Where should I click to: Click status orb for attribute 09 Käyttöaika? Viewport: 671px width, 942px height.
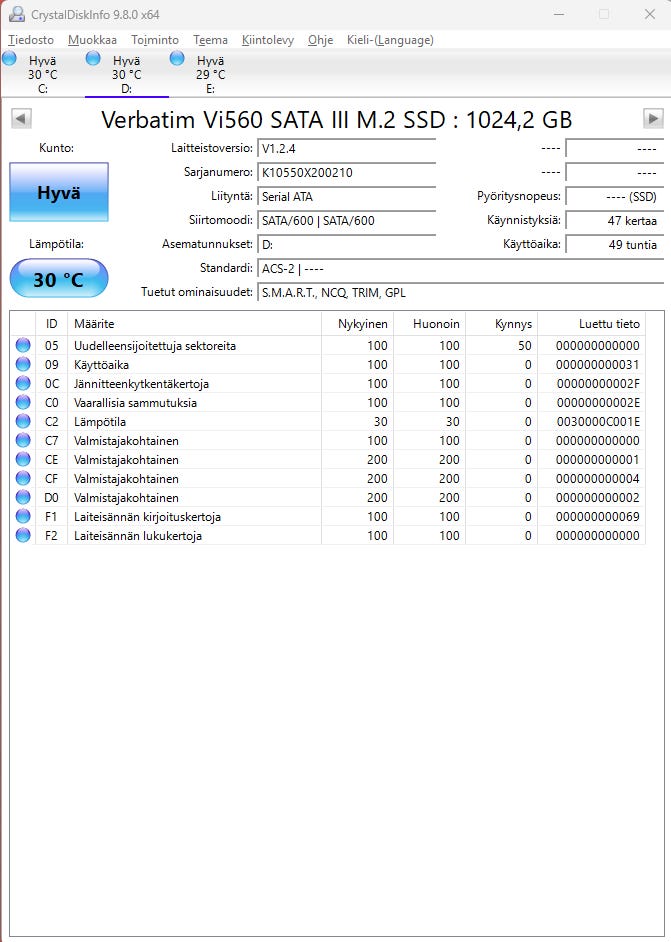click(x=23, y=364)
